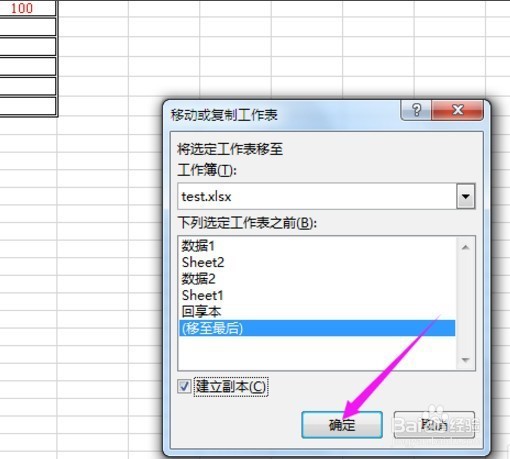Select Sheet2 in the sheet list
Screen dimensions: 510x459
pos(317,262)
